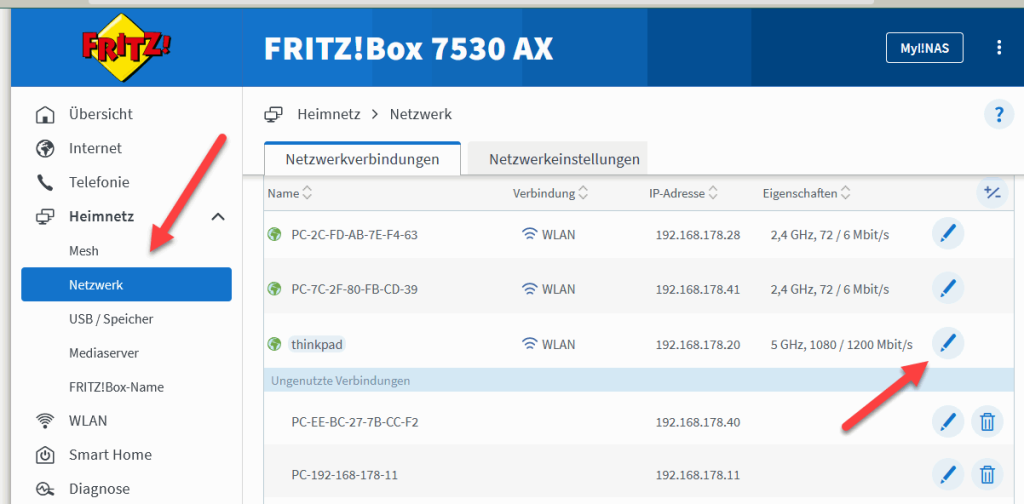Open the help question mark icon
Viewport: 1024px width, 504px height.
coord(997,115)
